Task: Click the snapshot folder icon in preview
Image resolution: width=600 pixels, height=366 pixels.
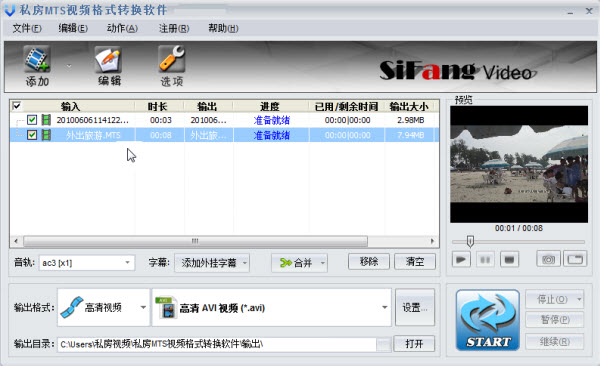Action: tap(575, 259)
